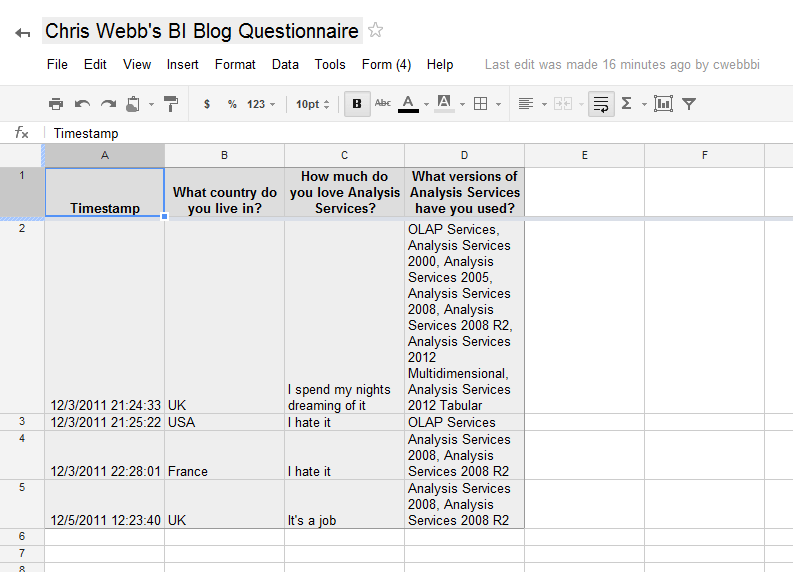Open borders dropdown arrow
The width and height of the screenshot is (793, 572).
point(498,105)
